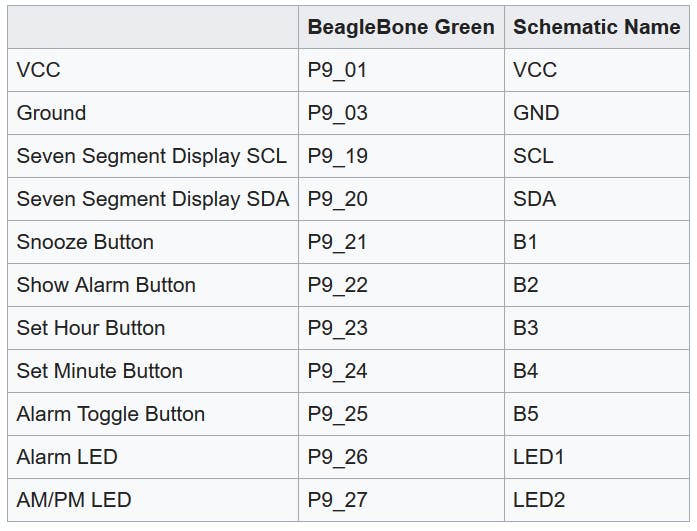Image resolution: width=697 pixels, height=531 pixels.
Task: Click the B3 schematic name cell
Action: [597, 328]
